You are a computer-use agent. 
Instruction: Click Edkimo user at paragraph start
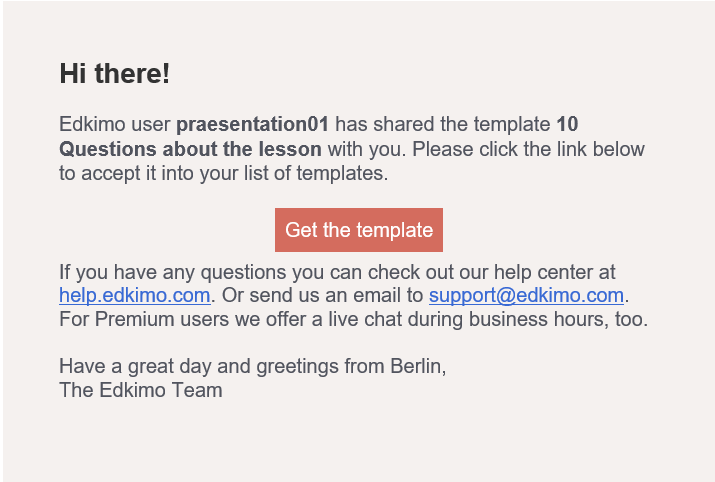tap(115, 124)
